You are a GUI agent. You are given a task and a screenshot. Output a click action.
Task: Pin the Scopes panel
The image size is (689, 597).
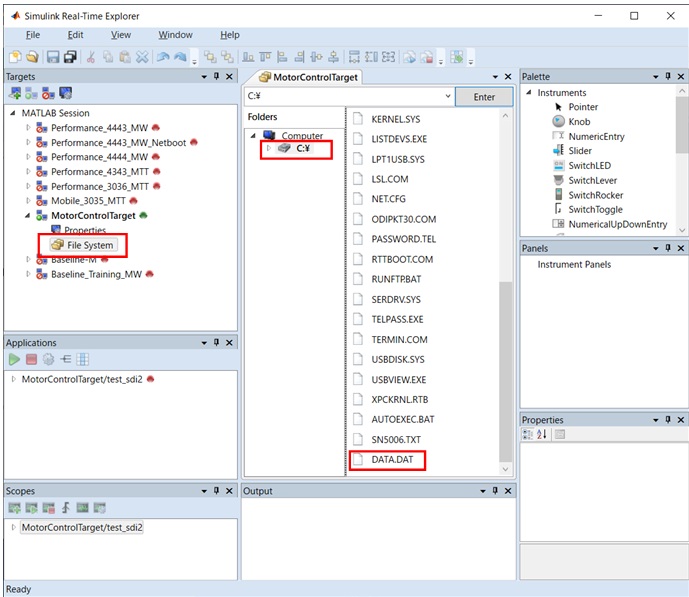coord(216,491)
